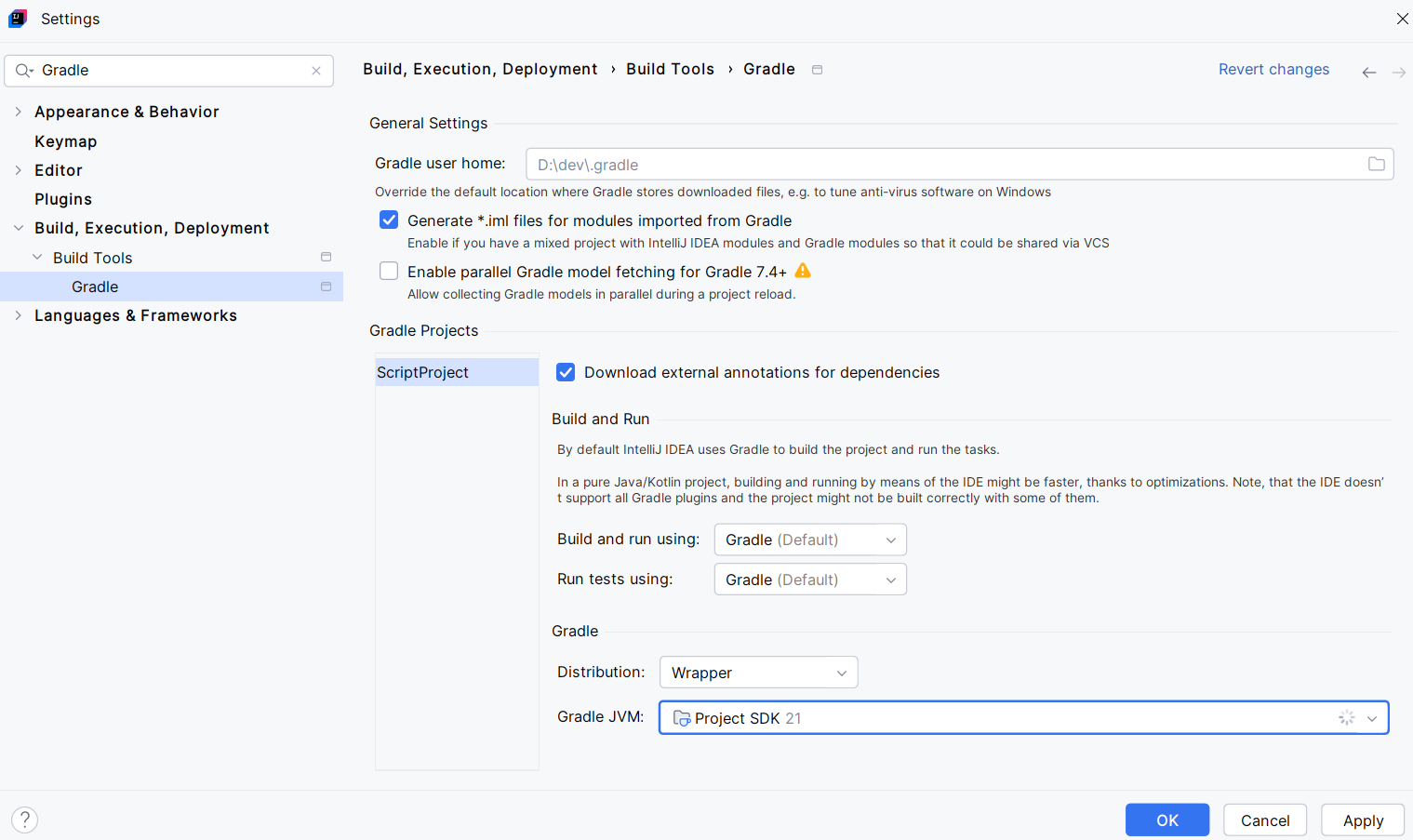Click the project-level marker beside Gradle tree item
The image size is (1413, 840).
pyautogui.click(x=326, y=287)
